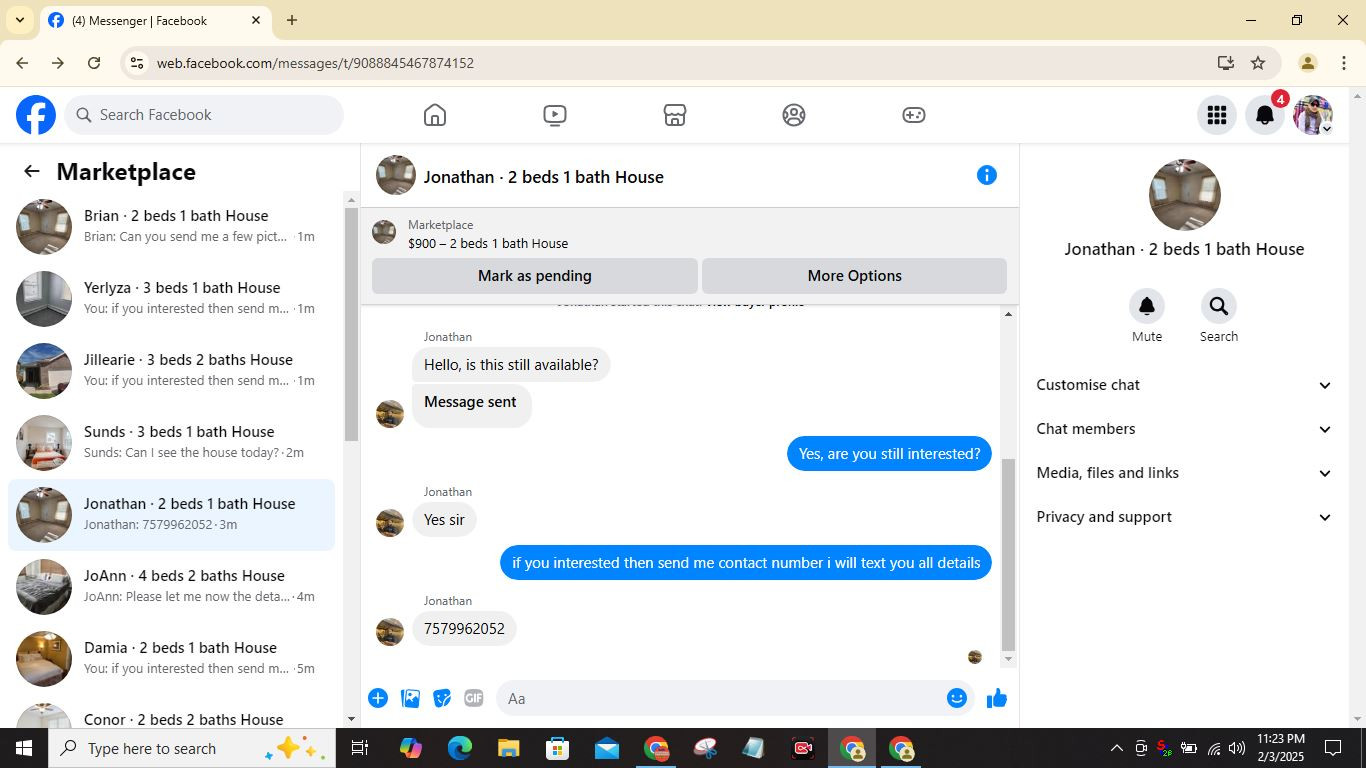The width and height of the screenshot is (1366, 768).
Task: Bookmark this page with the star
Action: pos(1258,63)
